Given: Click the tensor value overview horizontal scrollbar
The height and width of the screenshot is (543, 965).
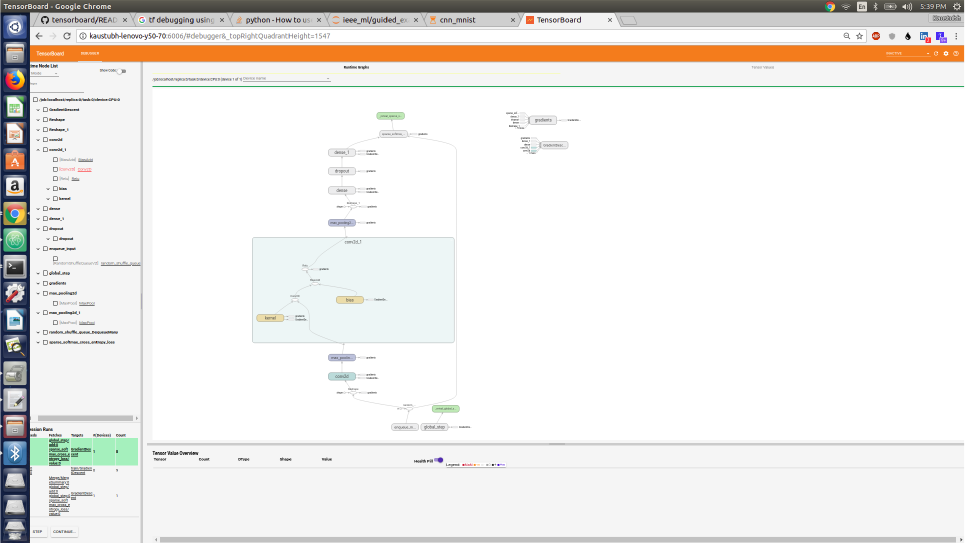Looking at the screenshot, I should tap(558, 539).
